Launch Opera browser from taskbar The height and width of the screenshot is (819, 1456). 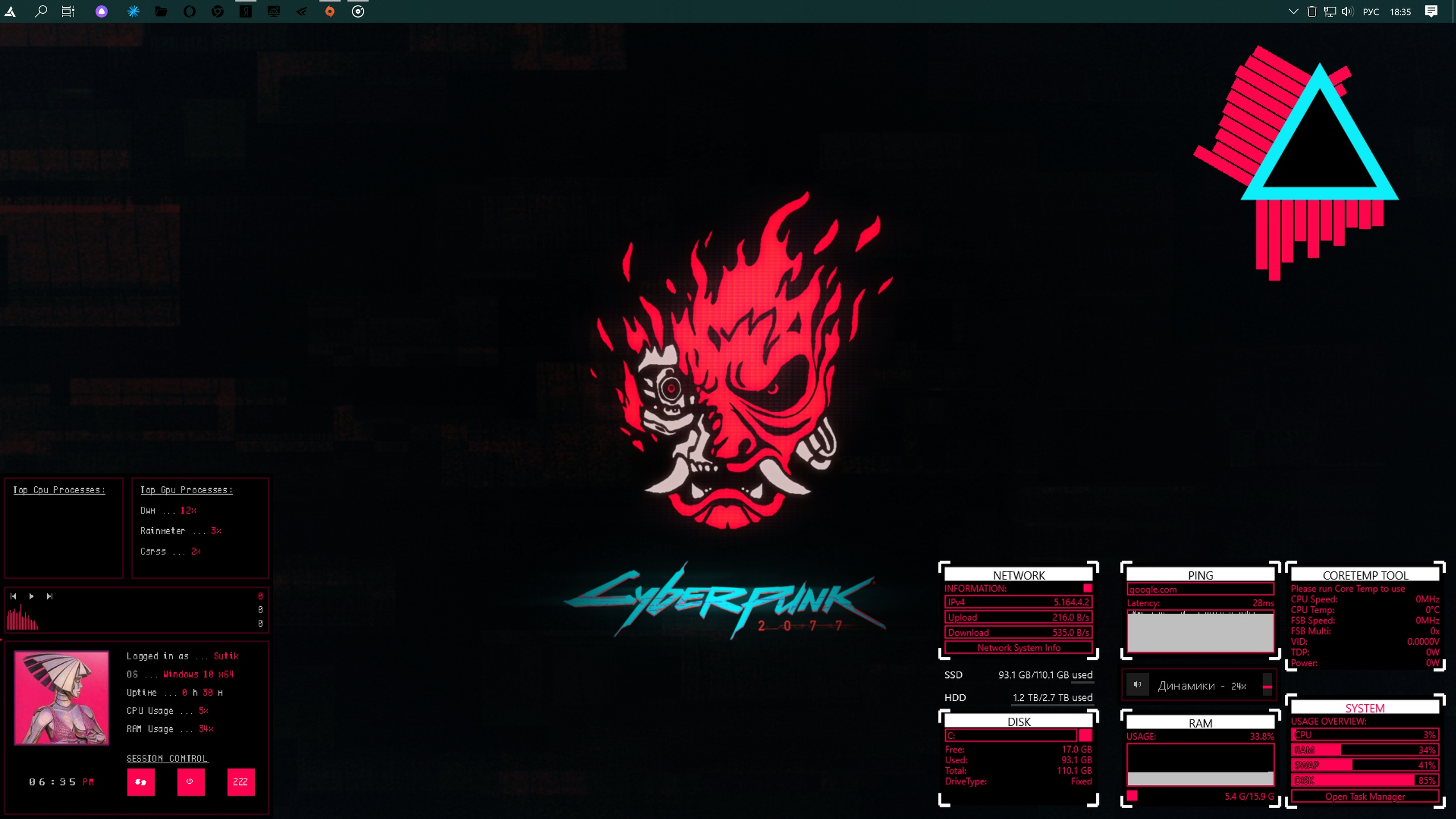coord(189,11)
